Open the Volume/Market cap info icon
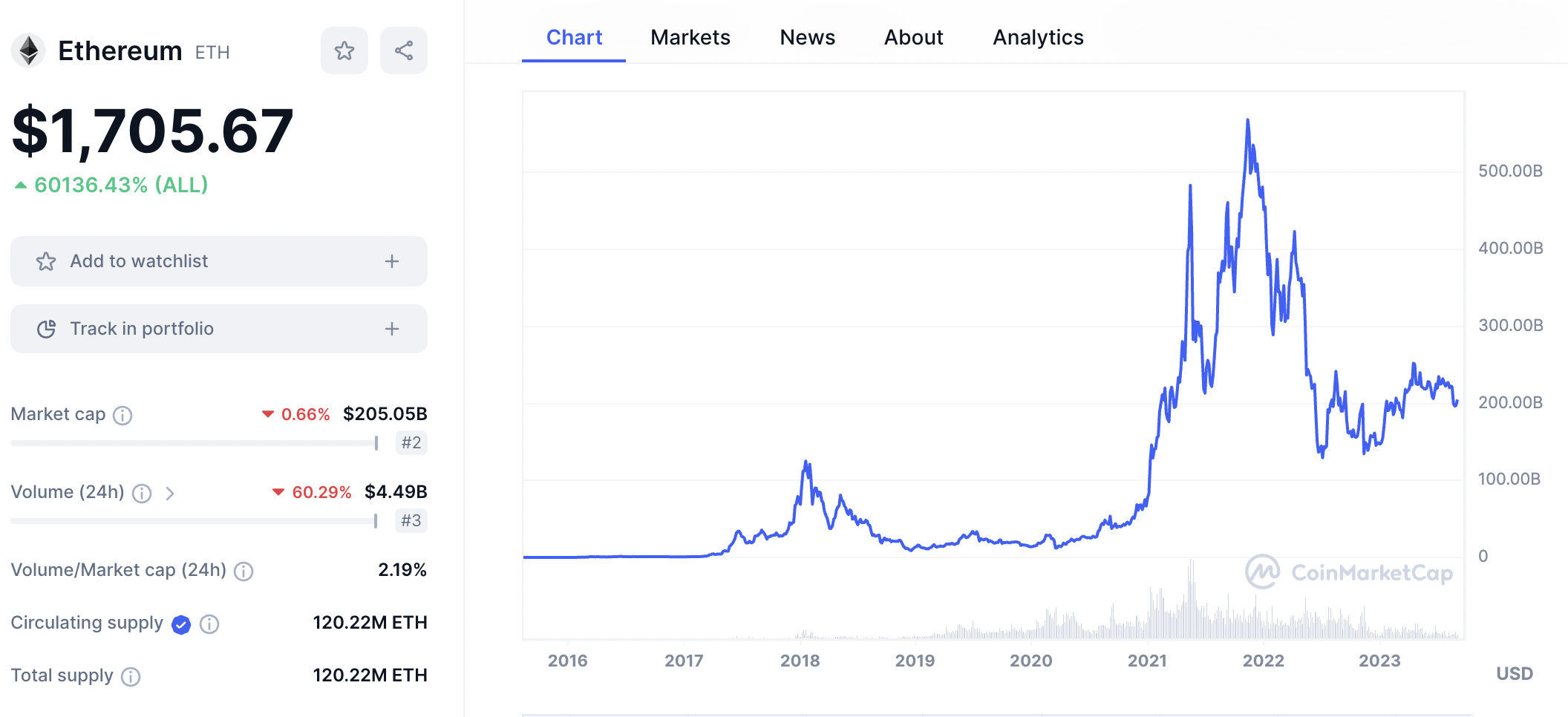This screenshot has width=1568, height=717. point(244,571)
